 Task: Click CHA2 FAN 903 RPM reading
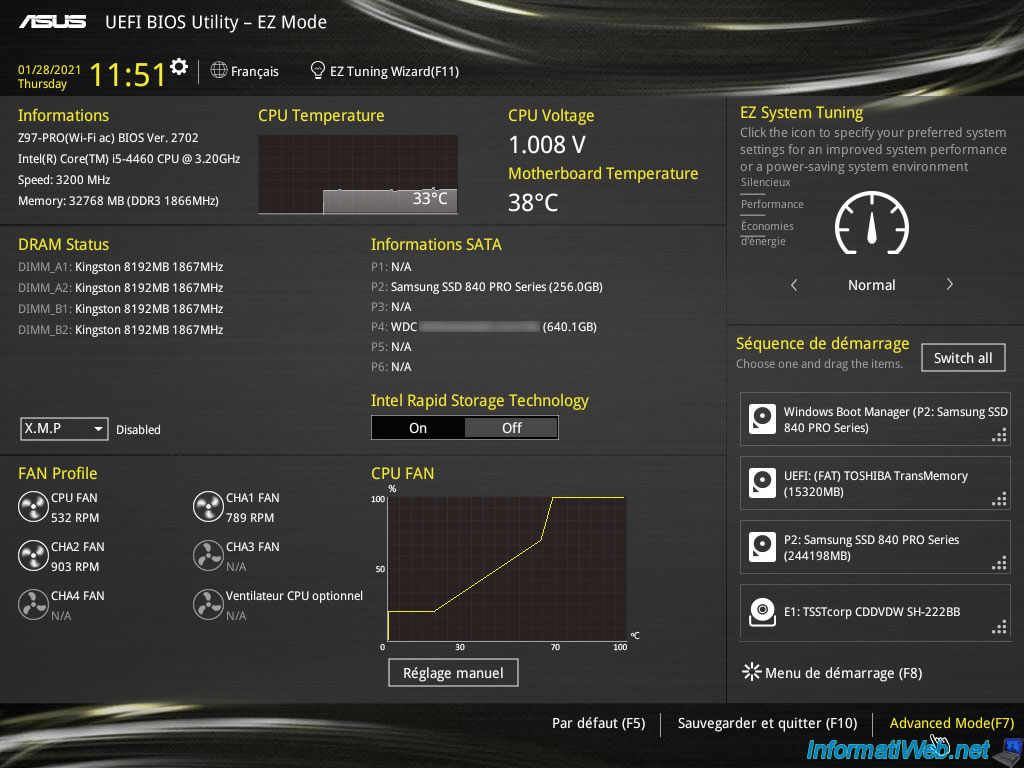(75, 567)
